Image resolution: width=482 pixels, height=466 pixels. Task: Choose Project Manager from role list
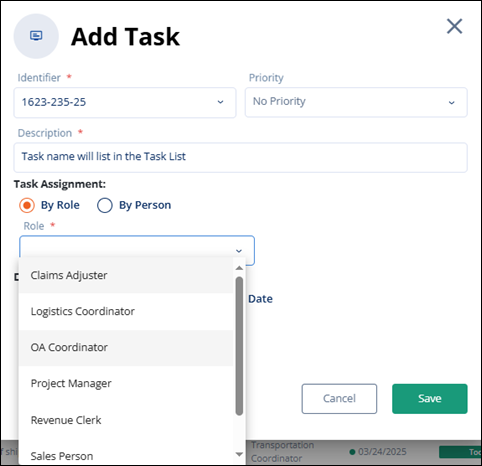point(126,384)
